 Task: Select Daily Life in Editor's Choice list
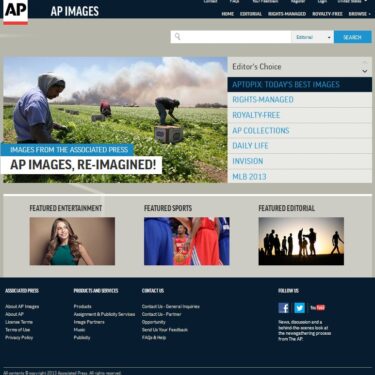300,146
